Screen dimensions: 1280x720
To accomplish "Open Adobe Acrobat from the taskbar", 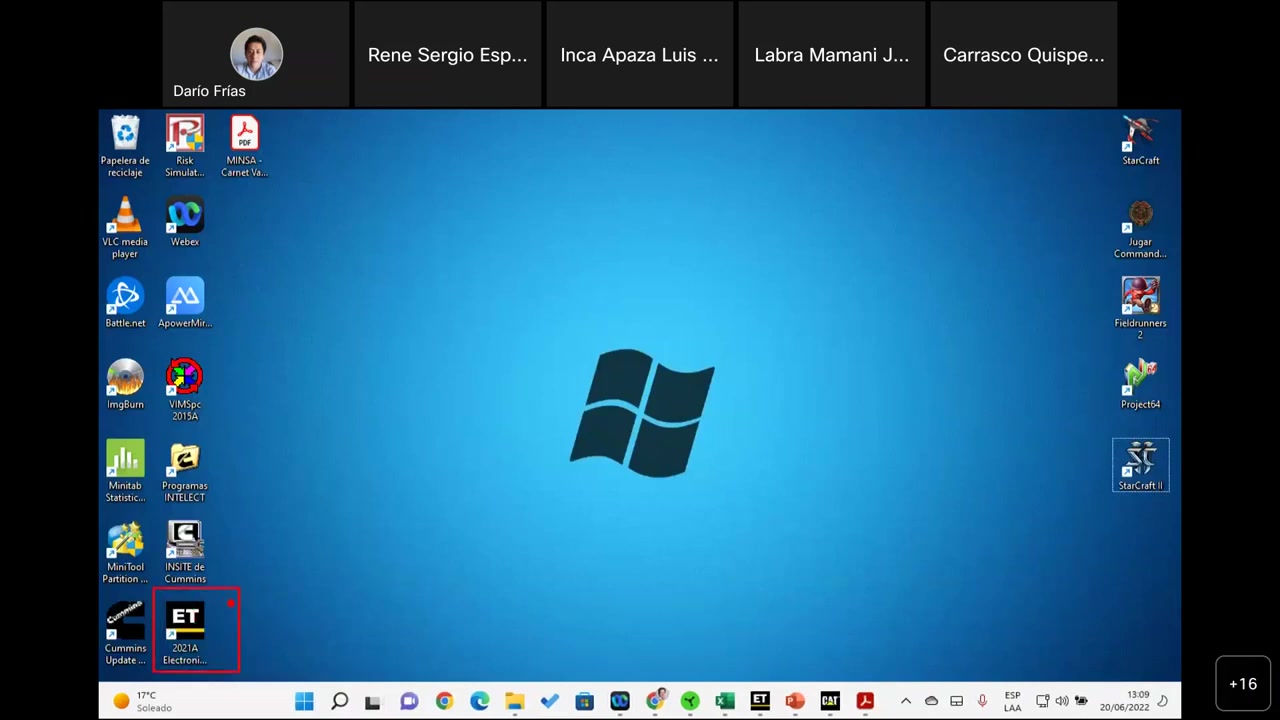I will tap(864, 700).
